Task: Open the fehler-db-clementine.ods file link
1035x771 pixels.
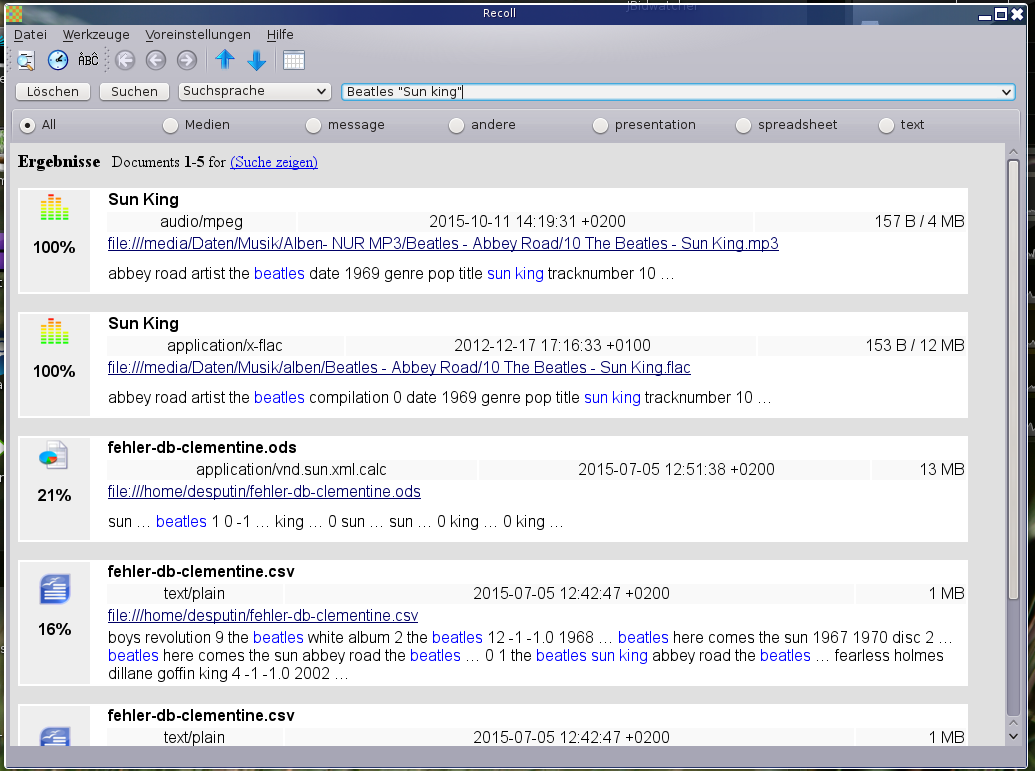Action: (264, 492)
